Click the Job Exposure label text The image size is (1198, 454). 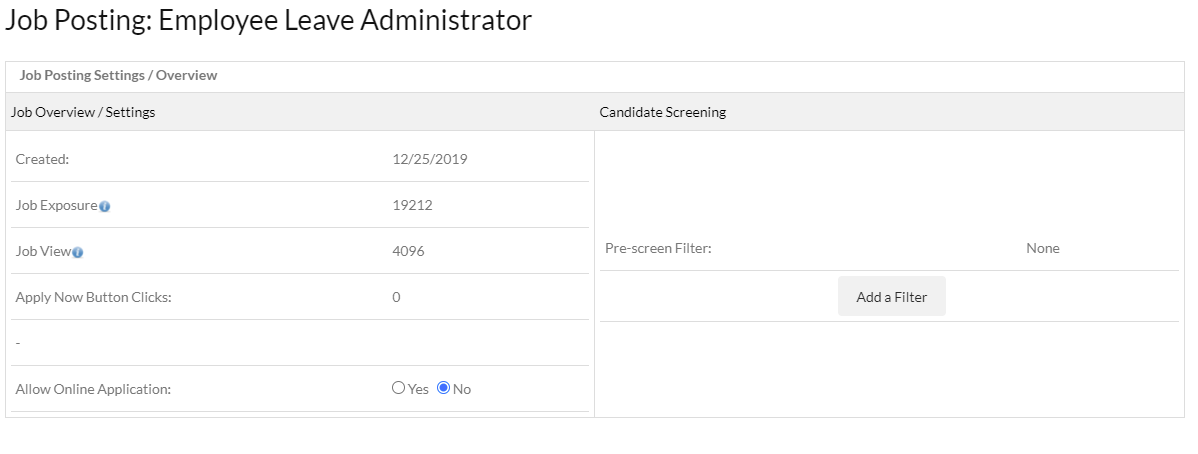pyautogui.click(x=56, y=205)
